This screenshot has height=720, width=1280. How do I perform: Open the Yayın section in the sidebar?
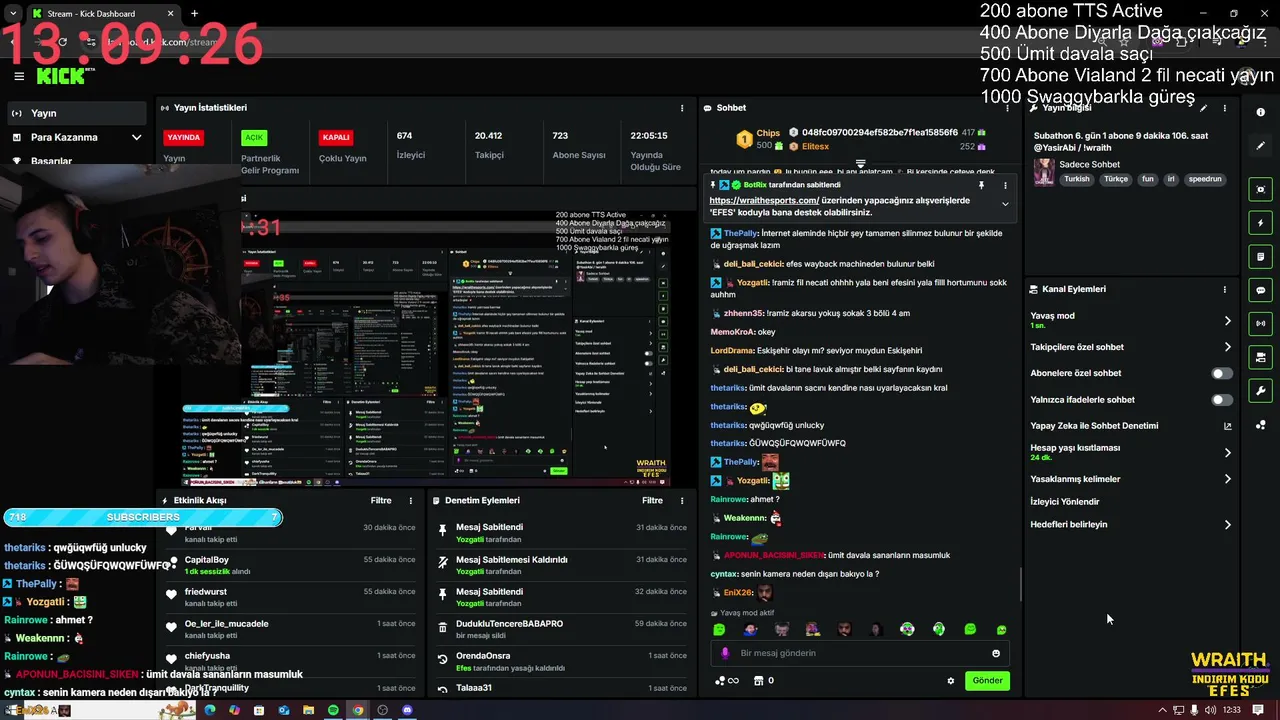(x=77, y=113)
